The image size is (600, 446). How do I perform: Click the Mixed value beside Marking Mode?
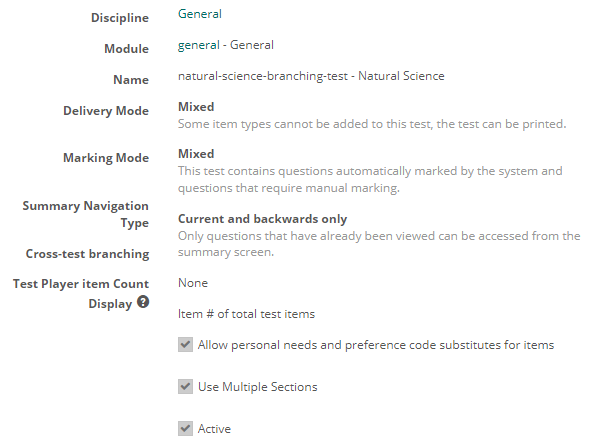(x=196, y=154)
